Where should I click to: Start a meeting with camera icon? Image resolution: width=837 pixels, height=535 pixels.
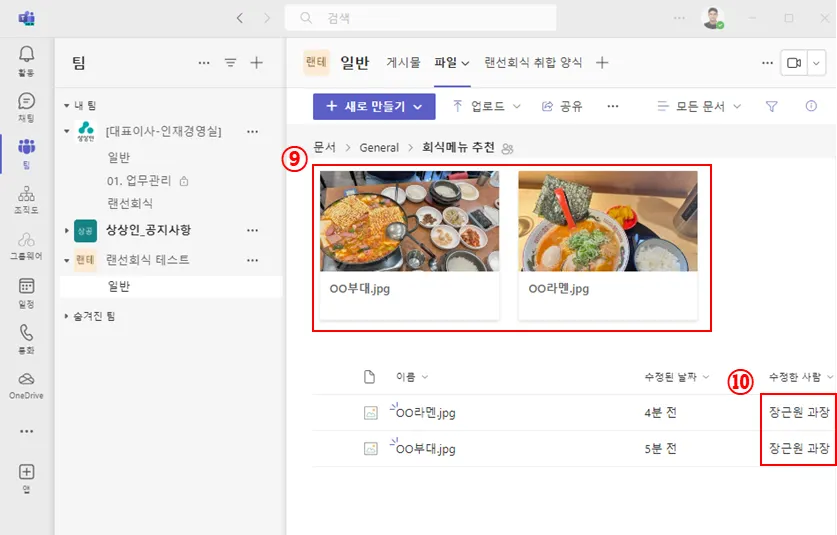click(794, 63)
